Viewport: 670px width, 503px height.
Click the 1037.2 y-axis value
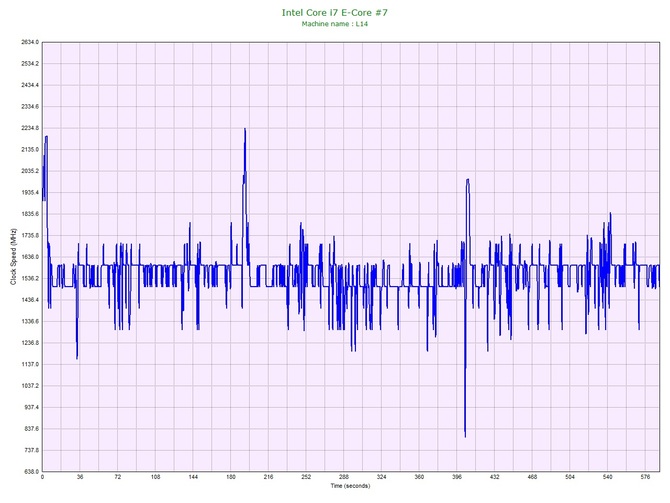30,385
